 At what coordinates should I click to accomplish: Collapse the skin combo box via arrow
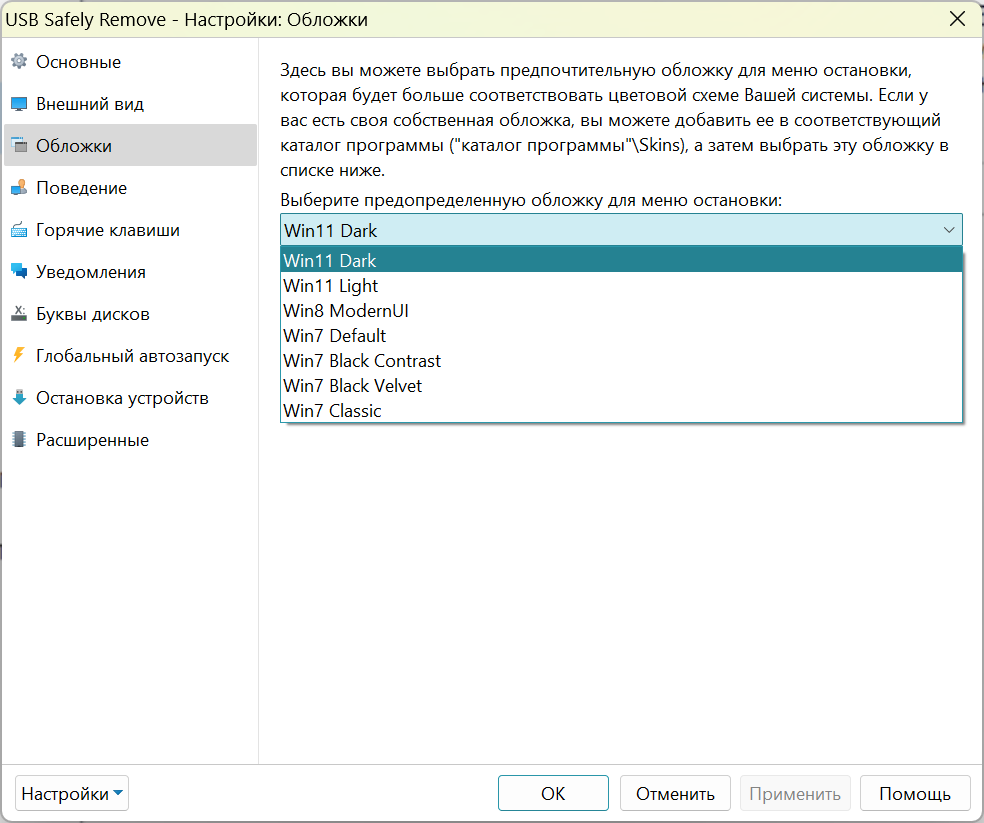[x=949, y=230]
